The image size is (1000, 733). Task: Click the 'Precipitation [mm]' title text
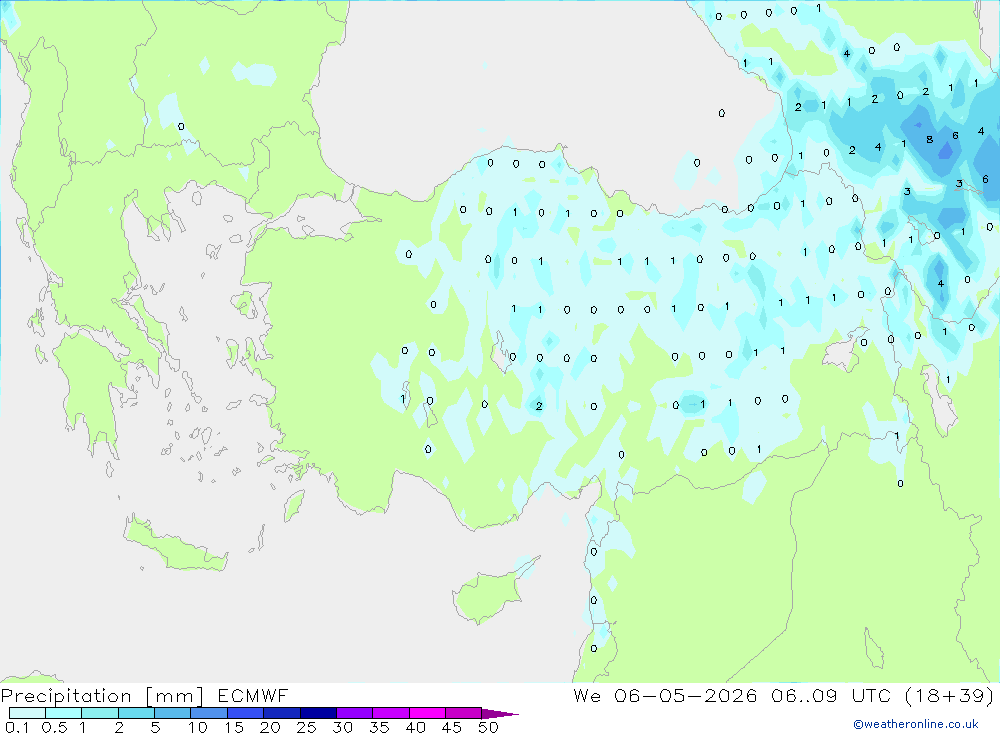pos(102,696)
